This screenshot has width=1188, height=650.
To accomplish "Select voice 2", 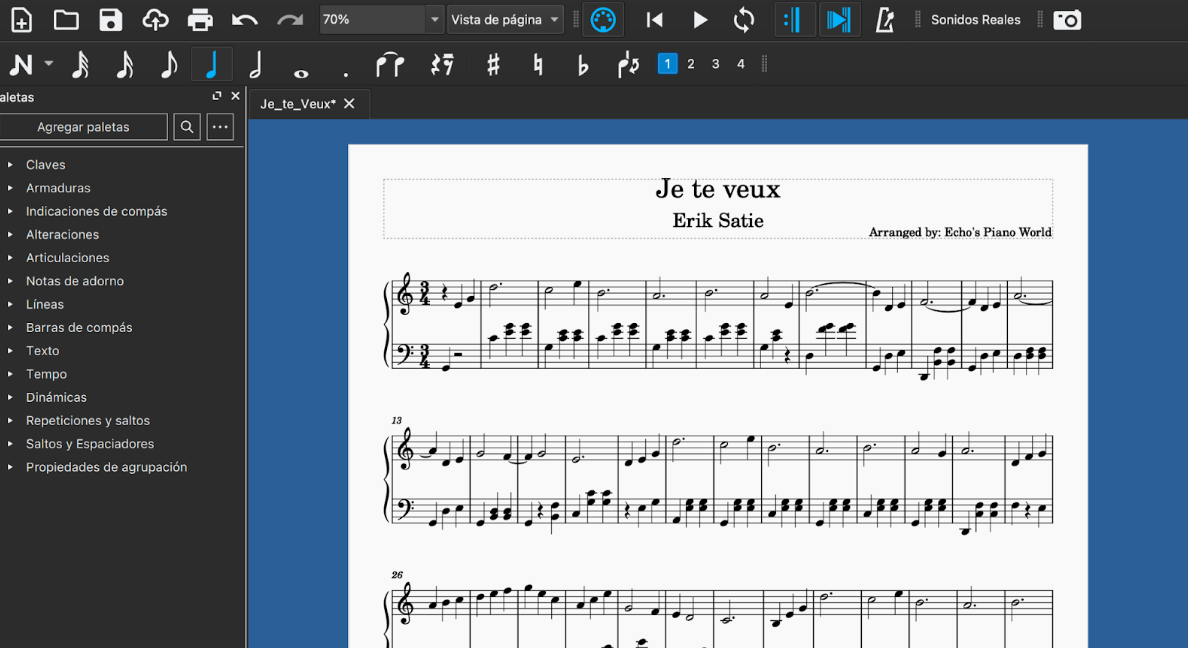I will tap(691, 64).
